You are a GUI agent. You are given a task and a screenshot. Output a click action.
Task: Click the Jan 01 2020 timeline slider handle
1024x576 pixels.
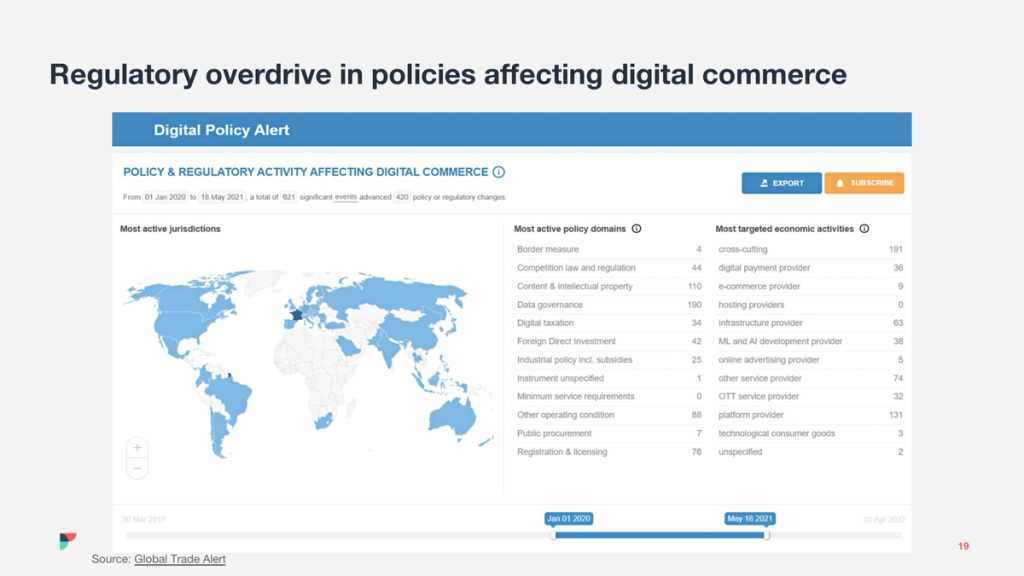tap(553, 535)
